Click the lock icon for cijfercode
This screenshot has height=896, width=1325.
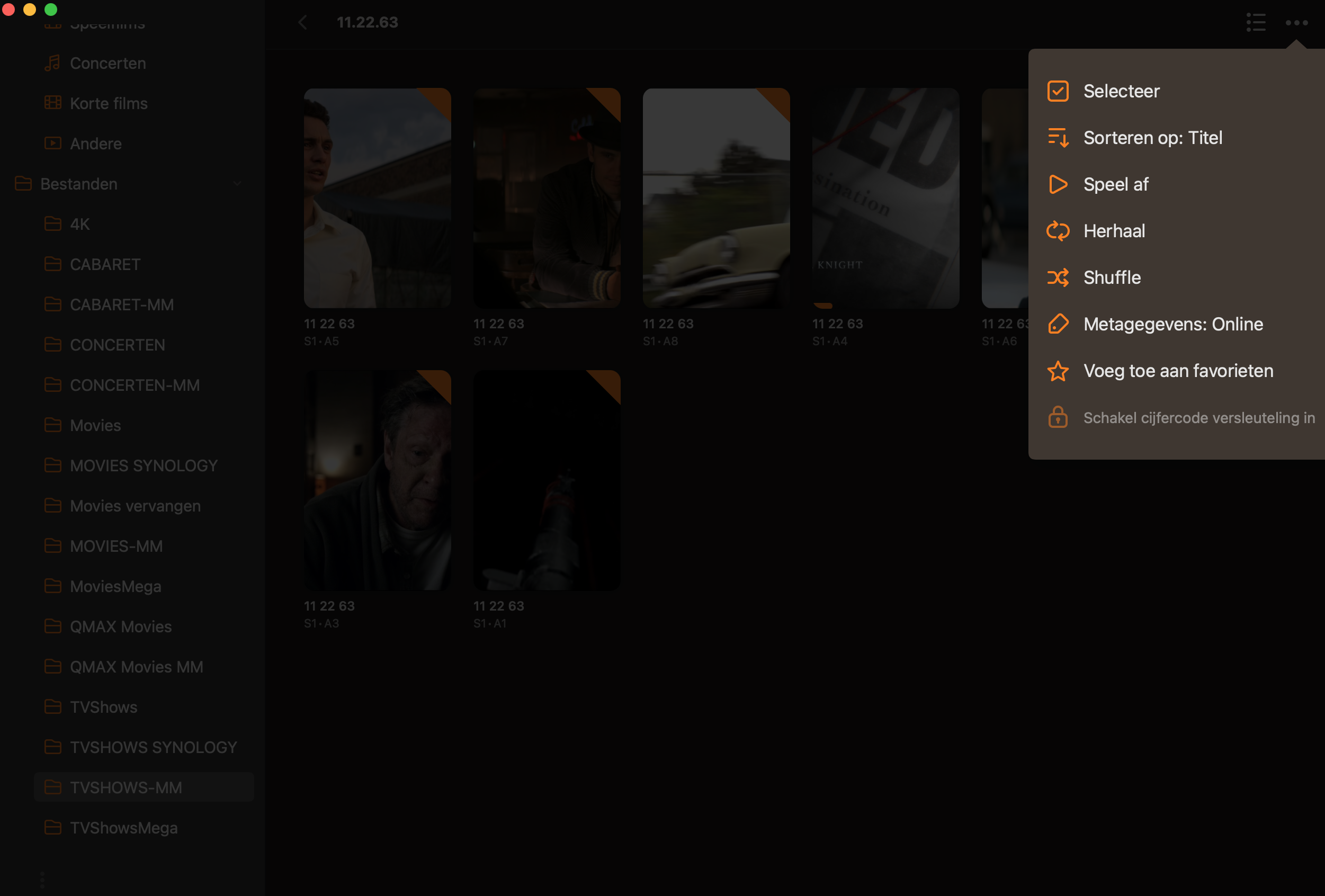coord(1058,417)
